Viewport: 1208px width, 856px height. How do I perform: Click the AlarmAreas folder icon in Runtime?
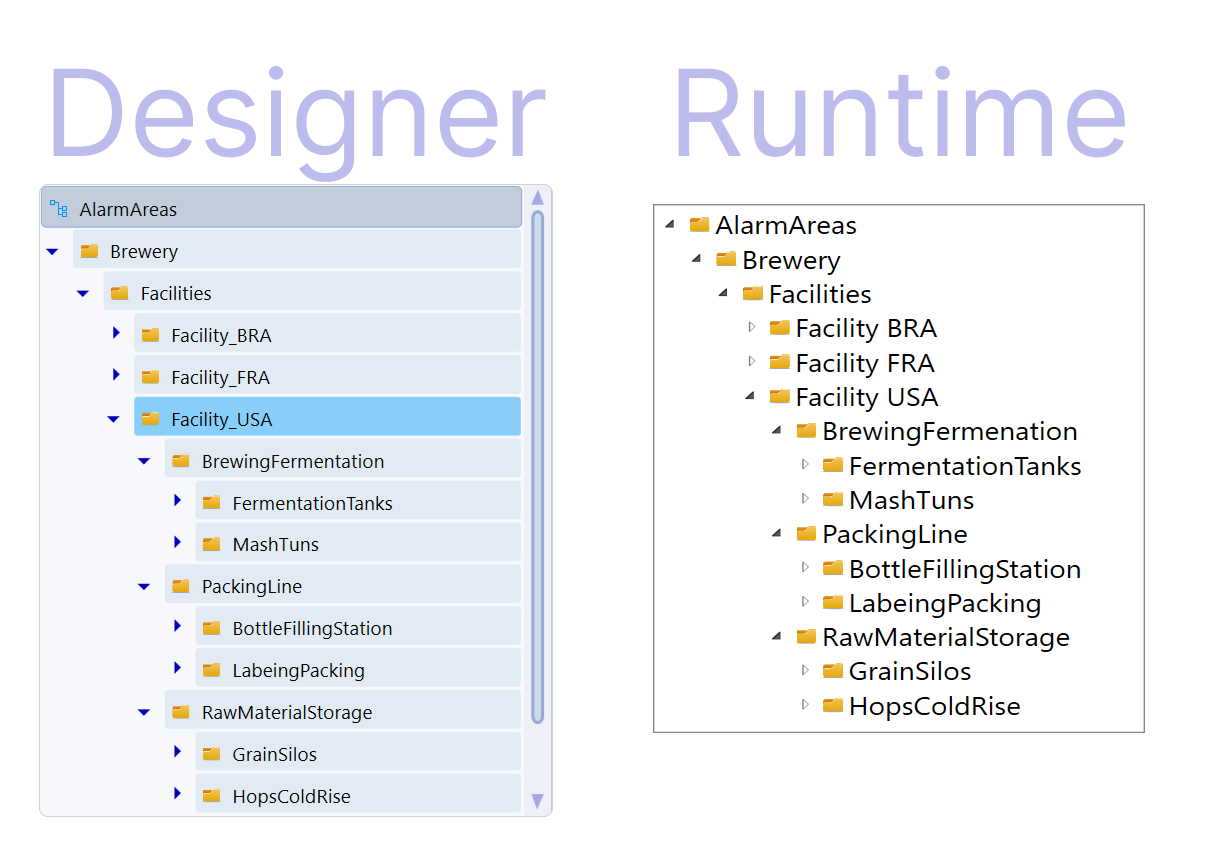point(699,225)
